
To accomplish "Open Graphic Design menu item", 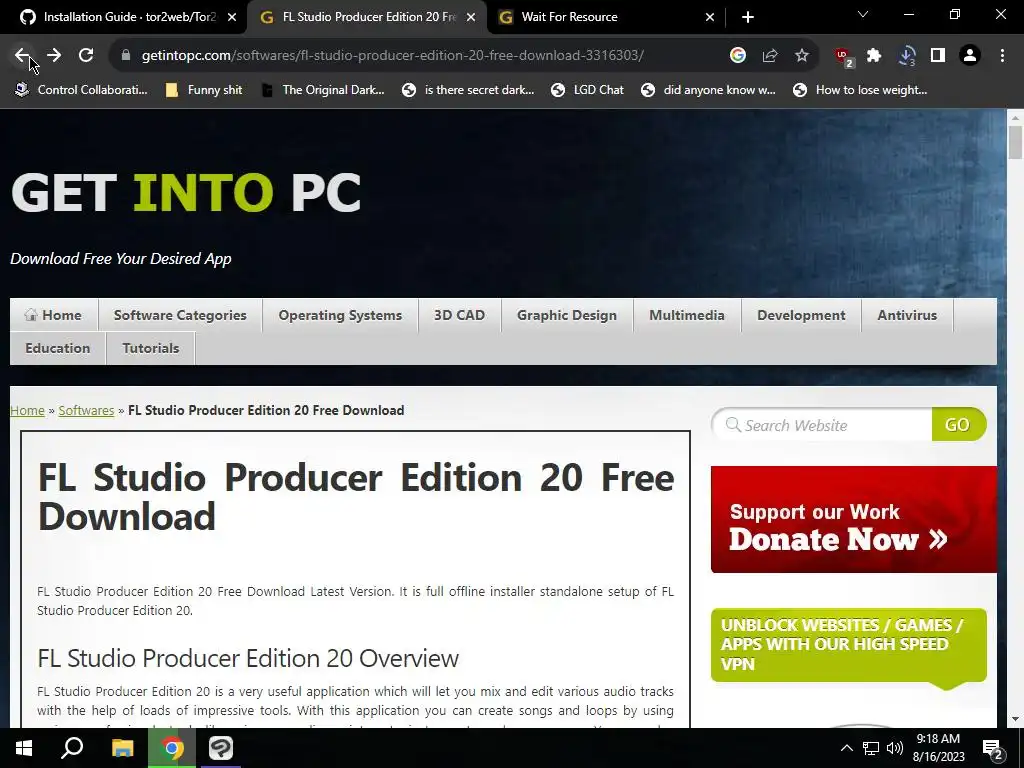I will pyautogui.click(x=567, y=315).
